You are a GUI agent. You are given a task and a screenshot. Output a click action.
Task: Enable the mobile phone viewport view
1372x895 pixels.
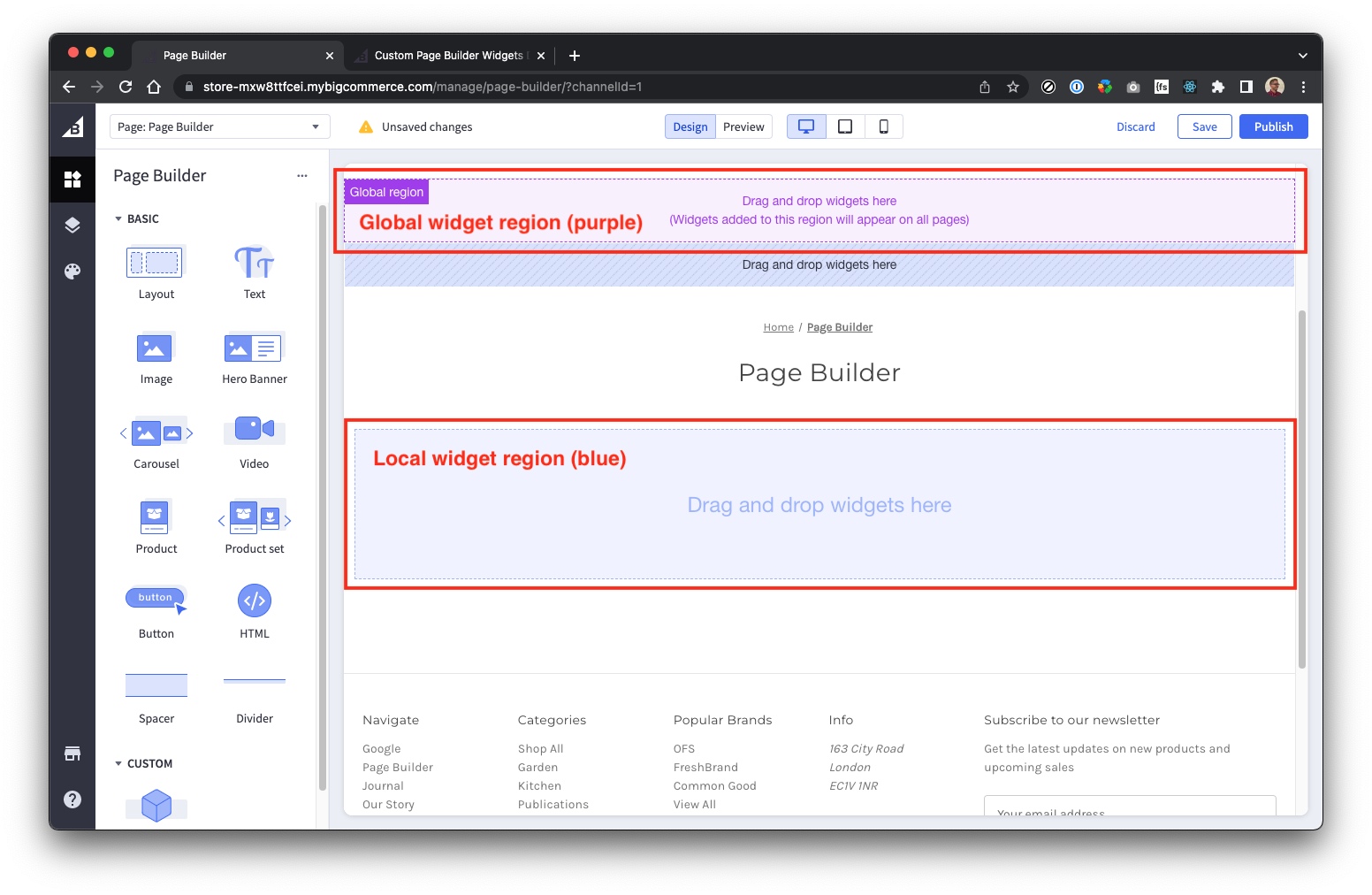[x=883, y=126]
